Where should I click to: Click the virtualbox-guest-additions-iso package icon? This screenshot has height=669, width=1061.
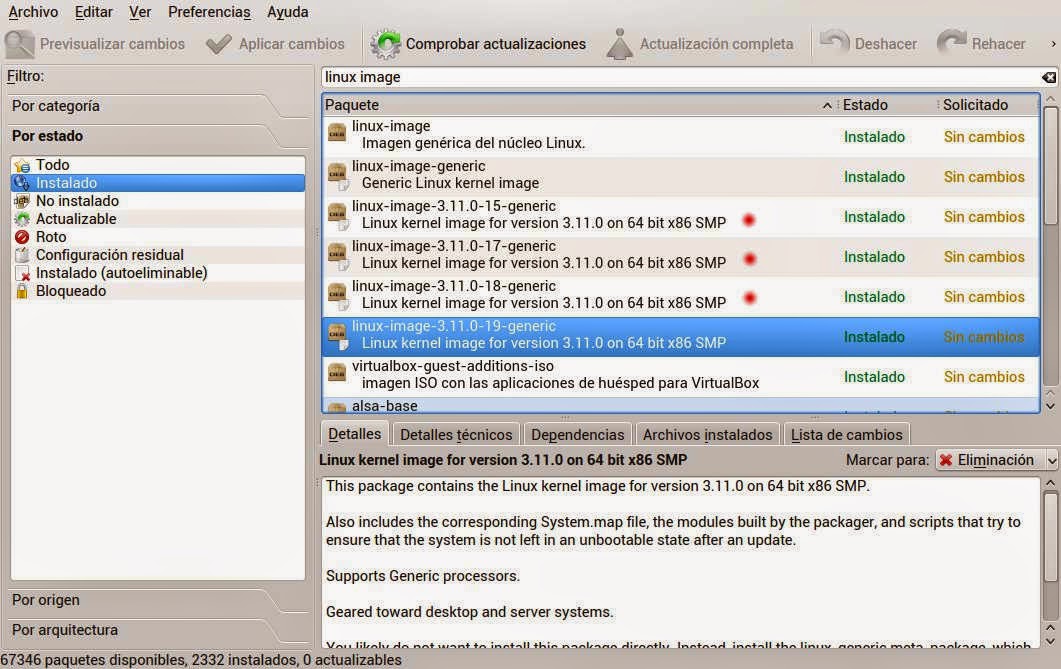[x=337, y=372]
